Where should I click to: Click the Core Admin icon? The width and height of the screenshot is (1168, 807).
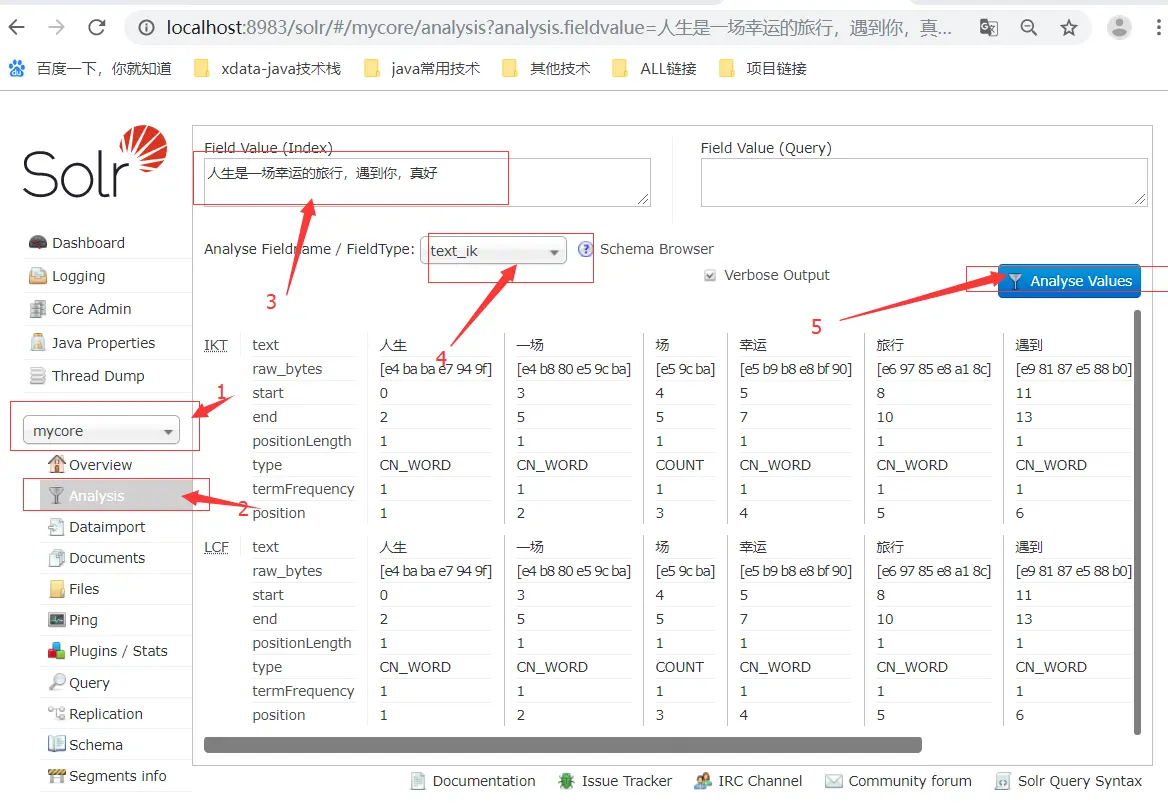(37, 308)
